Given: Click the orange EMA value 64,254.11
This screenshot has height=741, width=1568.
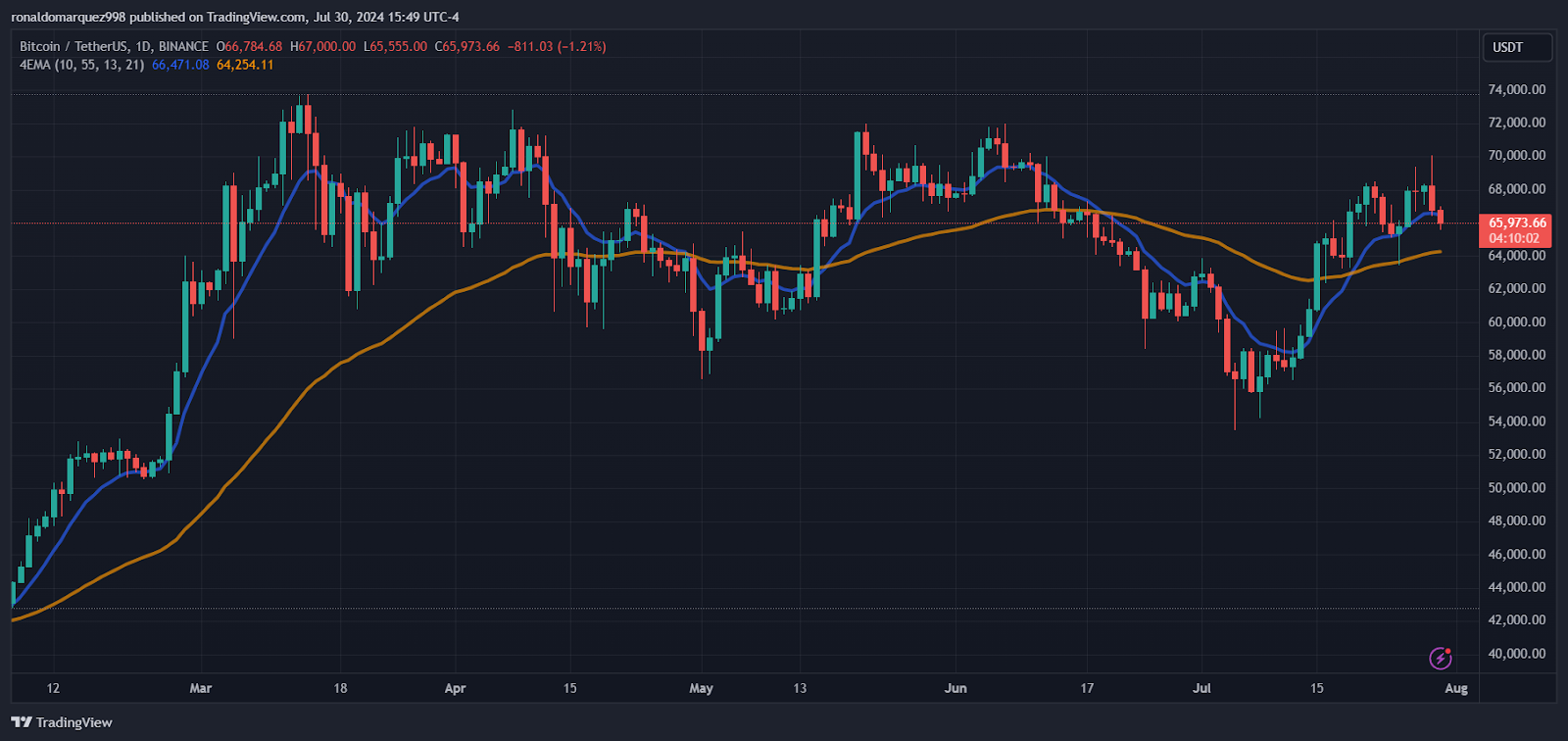Looking at the screenshot, I should (x=245, y=65).
